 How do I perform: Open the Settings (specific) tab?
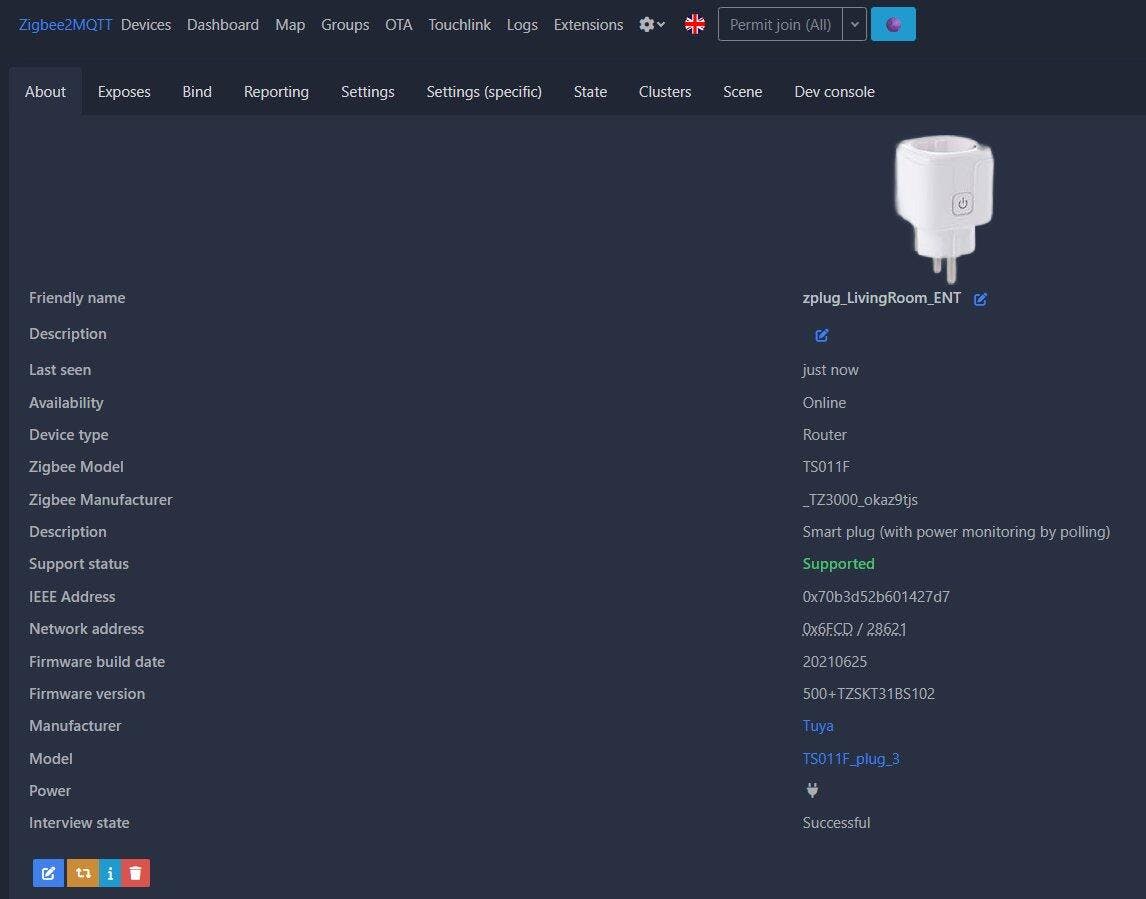(484, 92)
